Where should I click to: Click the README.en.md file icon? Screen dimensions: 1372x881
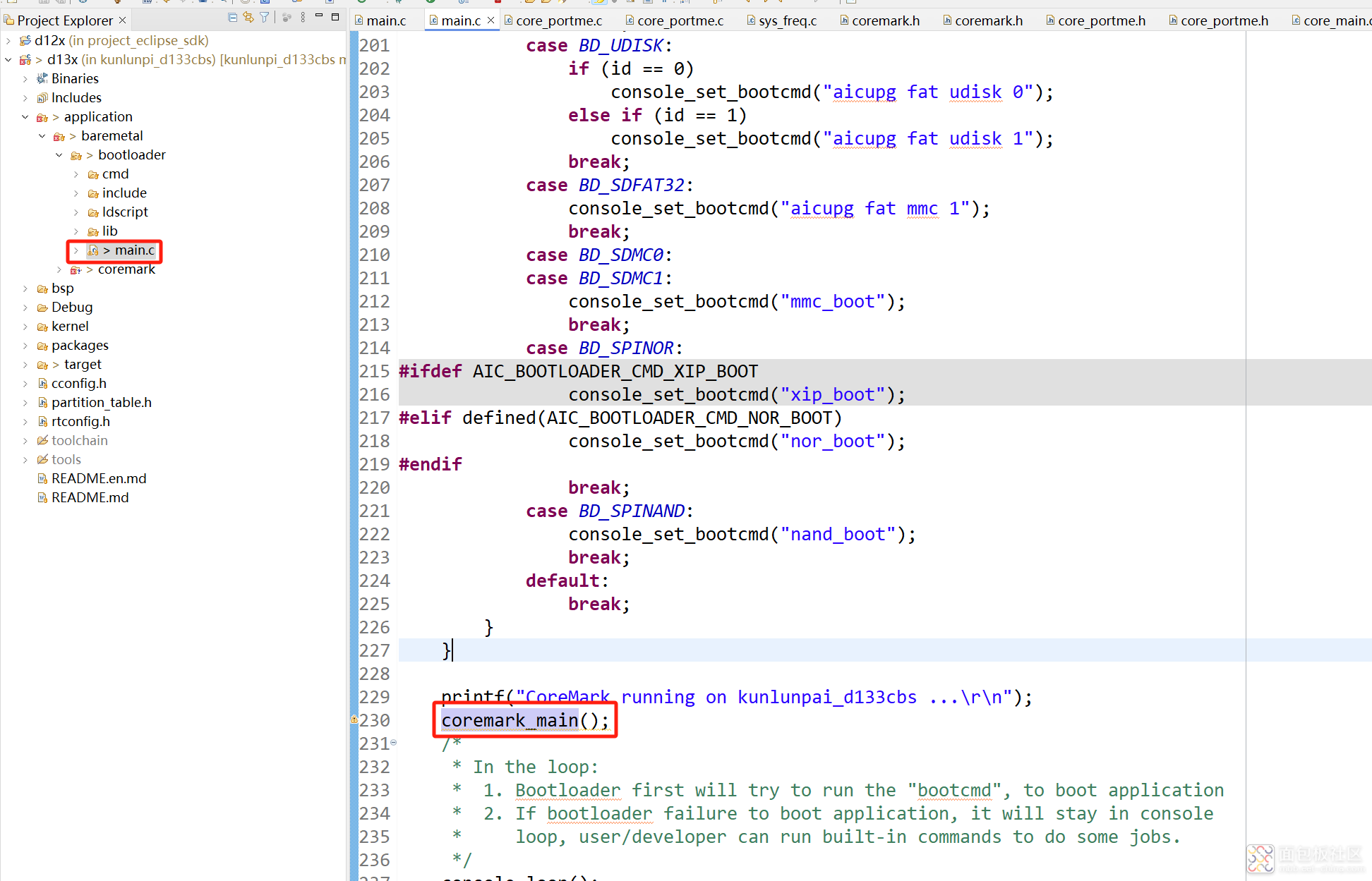point(42,479)
